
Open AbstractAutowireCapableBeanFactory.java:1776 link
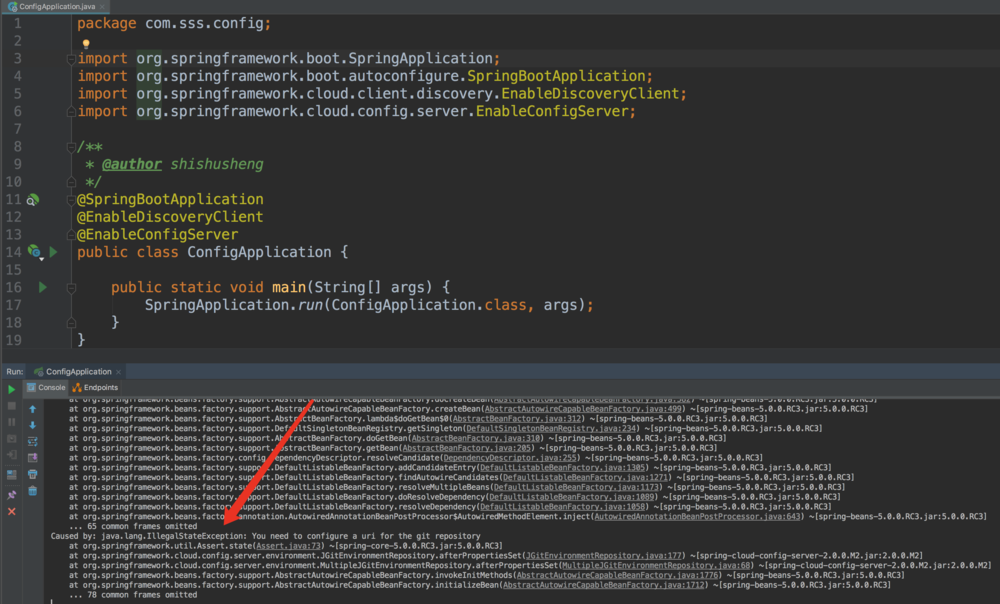pos(618,575)
